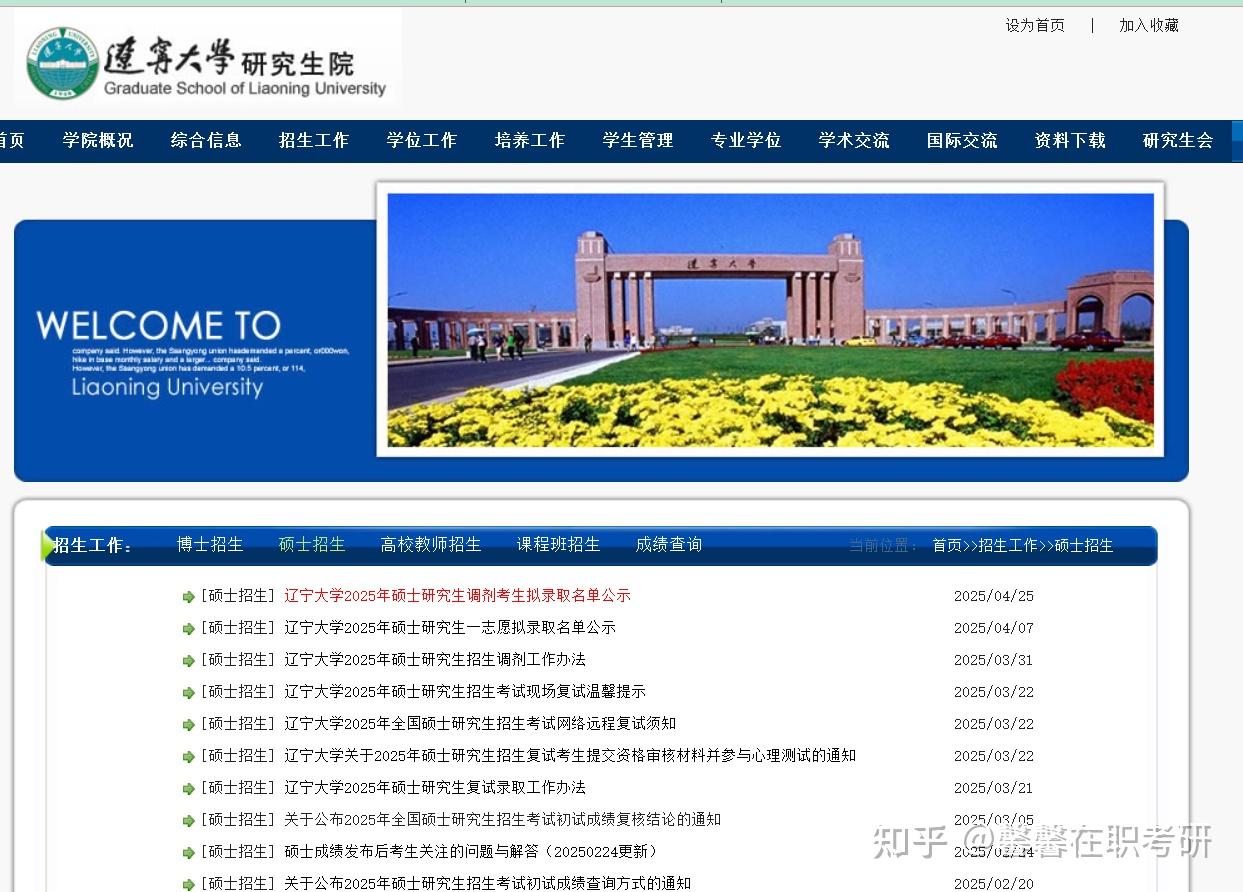1243x892 pixels.
Task: Click the campus gate banner photo
Action: pyautogui.click(x=770, y=319)
